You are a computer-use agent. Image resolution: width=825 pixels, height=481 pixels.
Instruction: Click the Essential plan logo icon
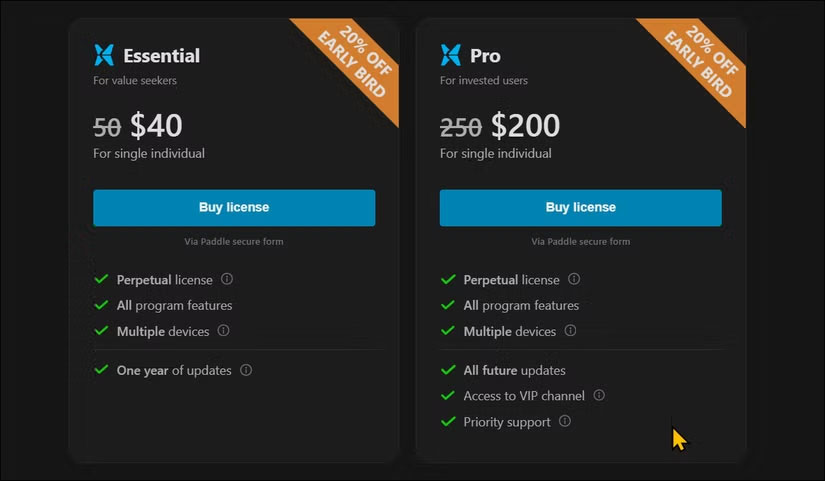point(104,55)
